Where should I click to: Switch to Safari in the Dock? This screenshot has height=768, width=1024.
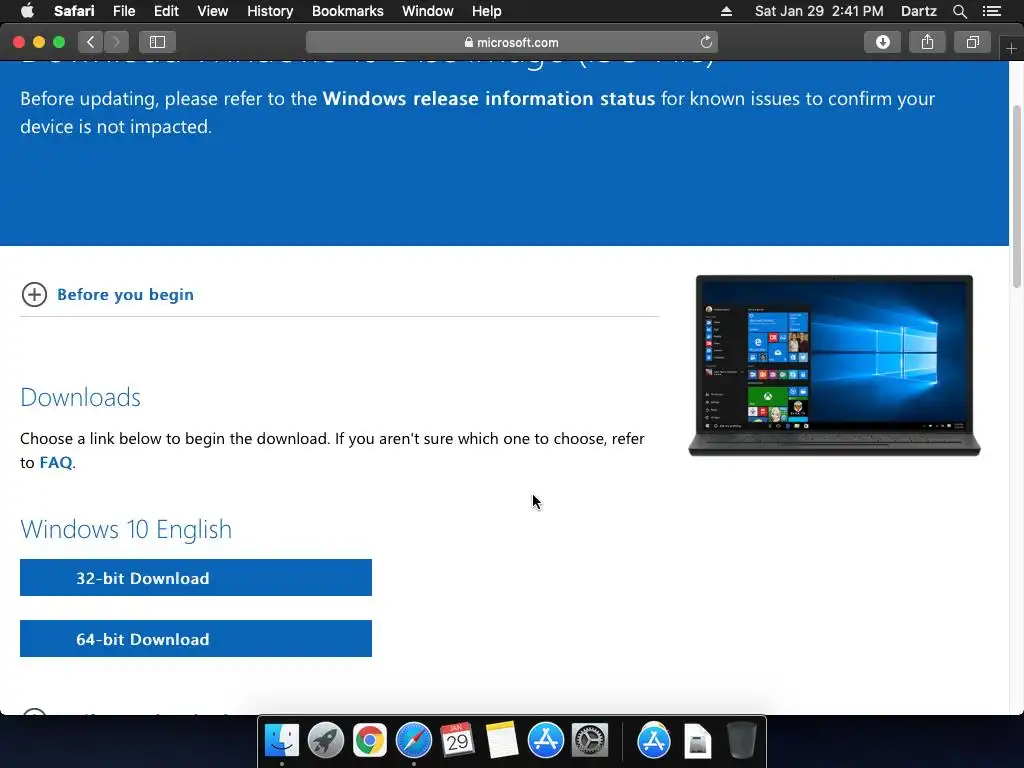coord(414,741)
